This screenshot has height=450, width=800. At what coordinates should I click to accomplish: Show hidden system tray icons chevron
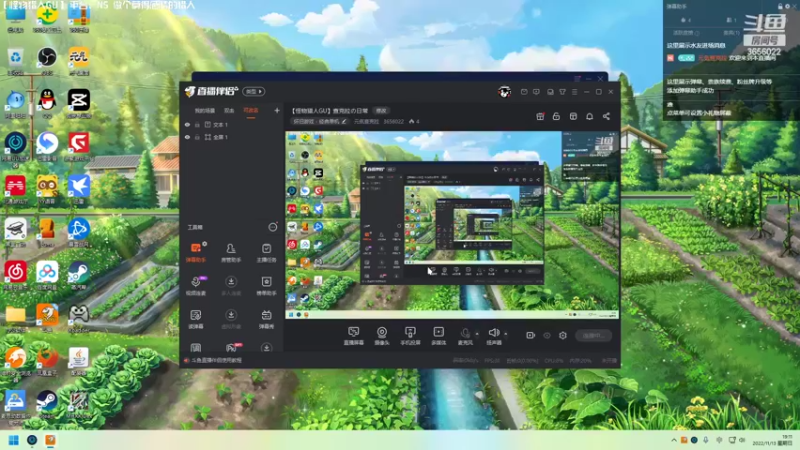(674, 440)
